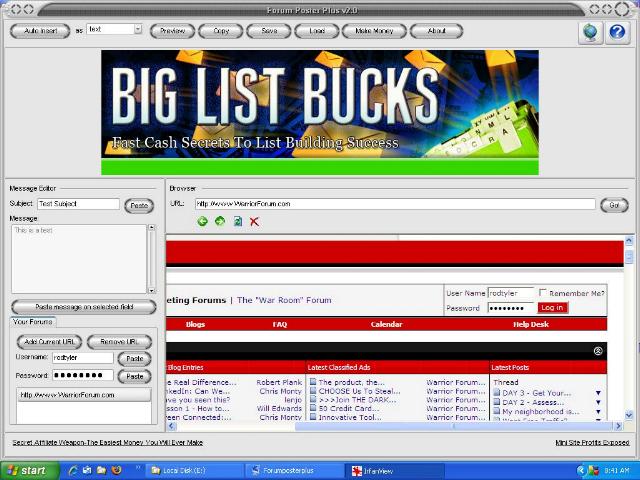Image resolution: width=640 pixels, height=480 pixels.
Task: Open Secret Affiliate Weapon footer link
Action: tap(108, 442)
